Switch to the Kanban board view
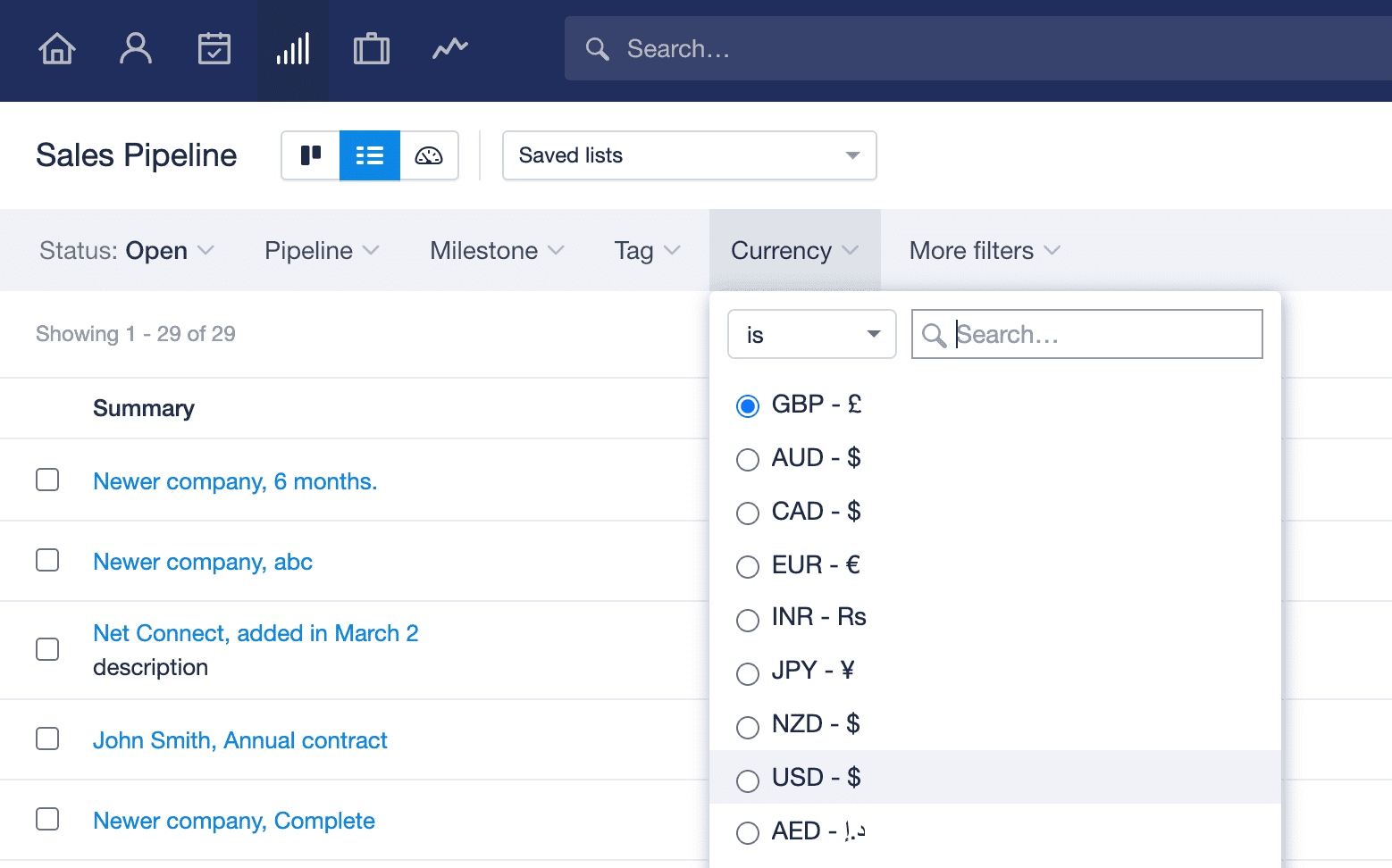The width and height of the screenshot is (1392, 868). [311, 155]
